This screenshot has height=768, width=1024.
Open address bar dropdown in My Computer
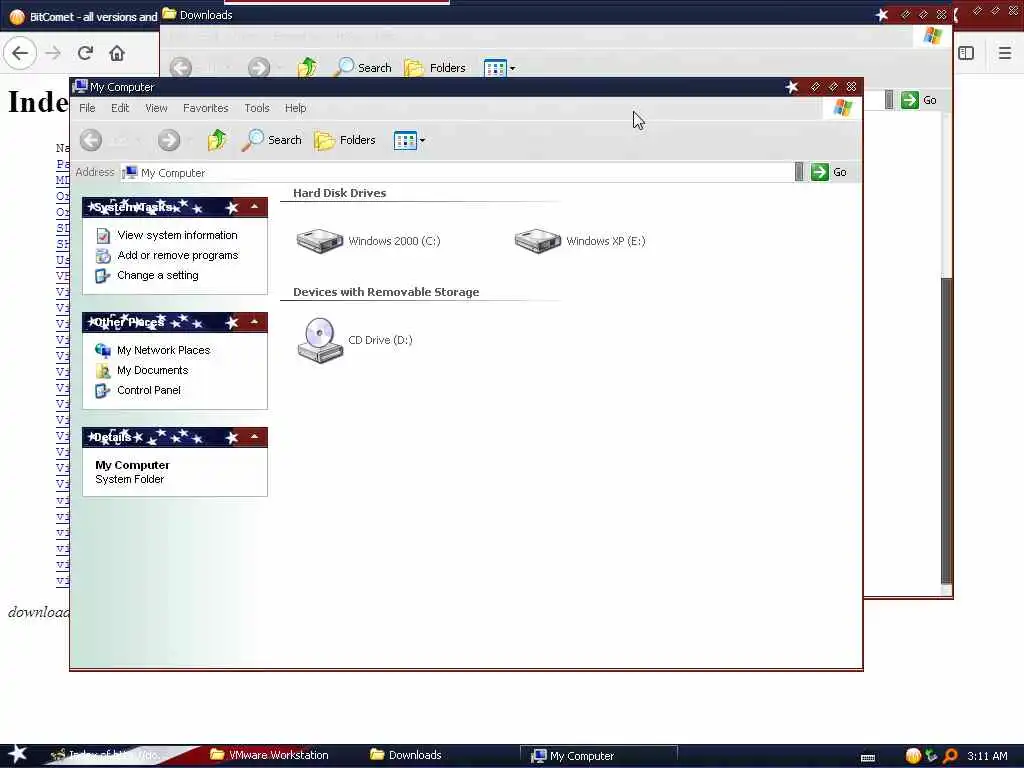799,172
